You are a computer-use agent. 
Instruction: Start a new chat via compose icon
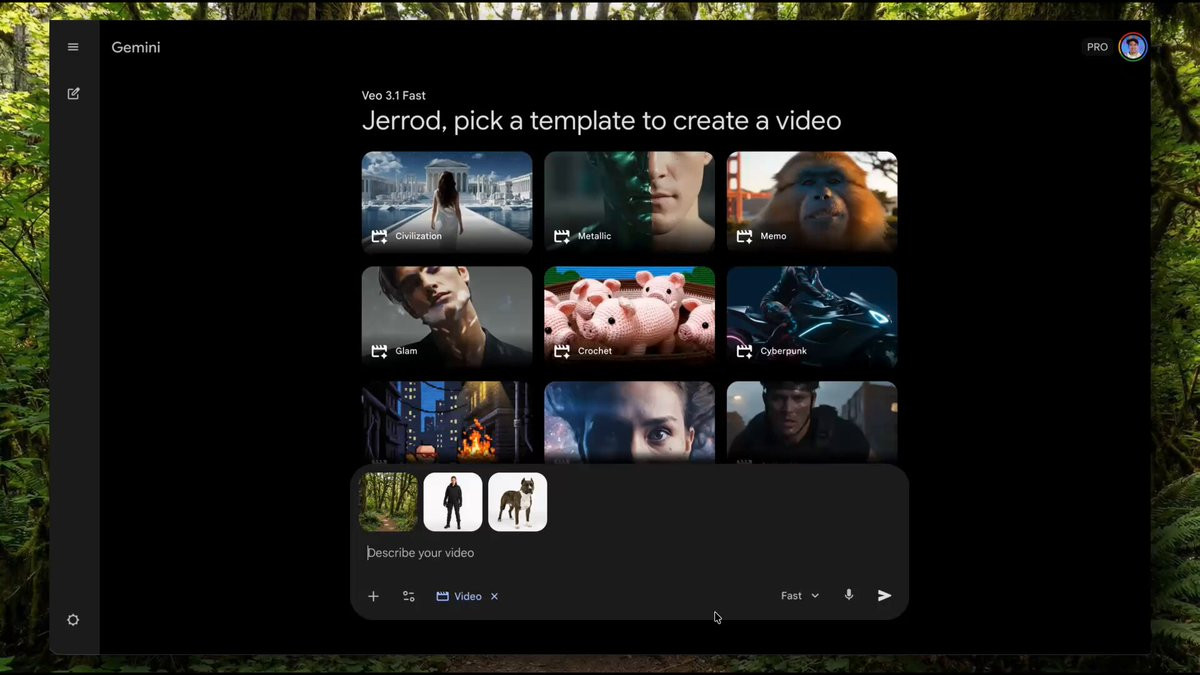point(73,93)
